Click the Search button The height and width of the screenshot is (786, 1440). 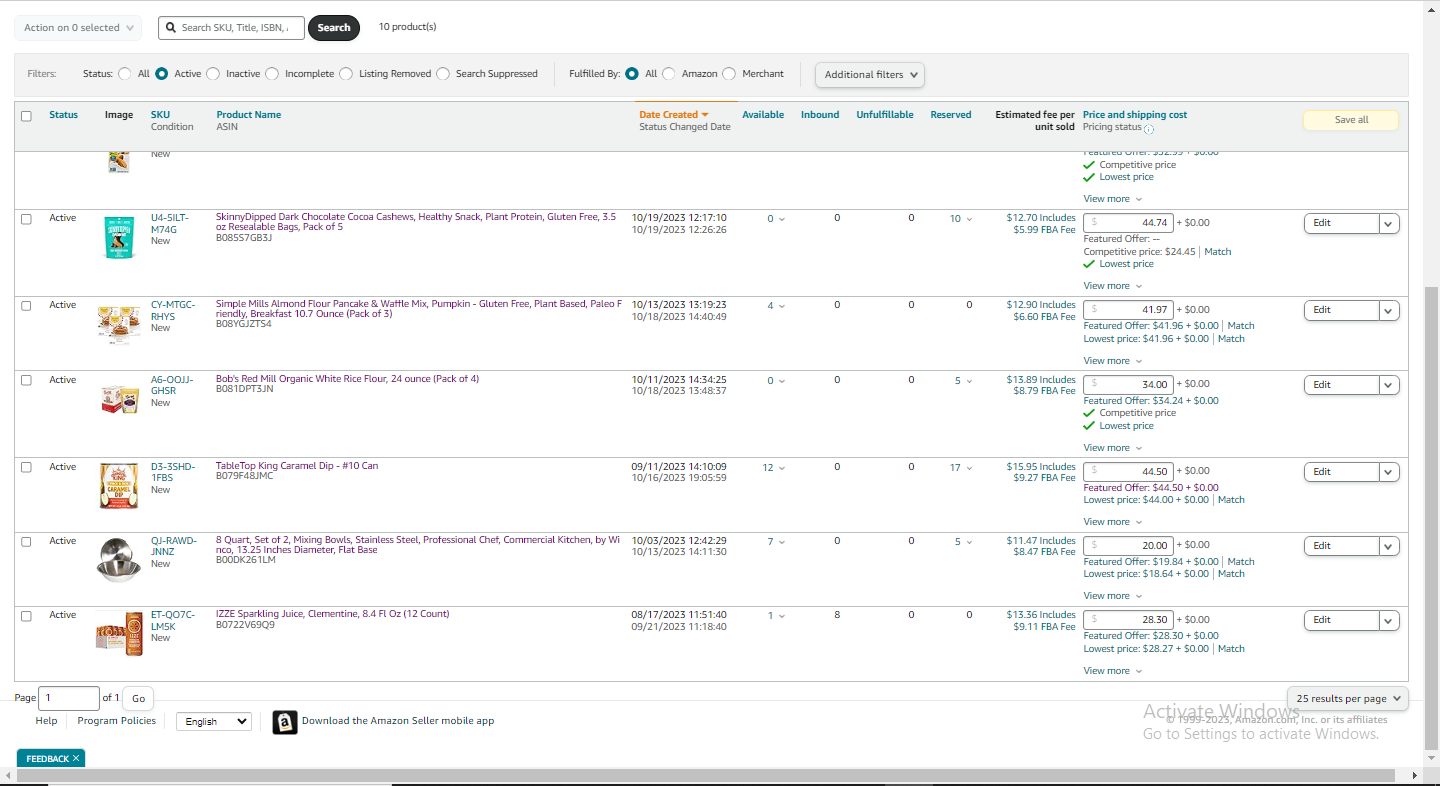334,28
